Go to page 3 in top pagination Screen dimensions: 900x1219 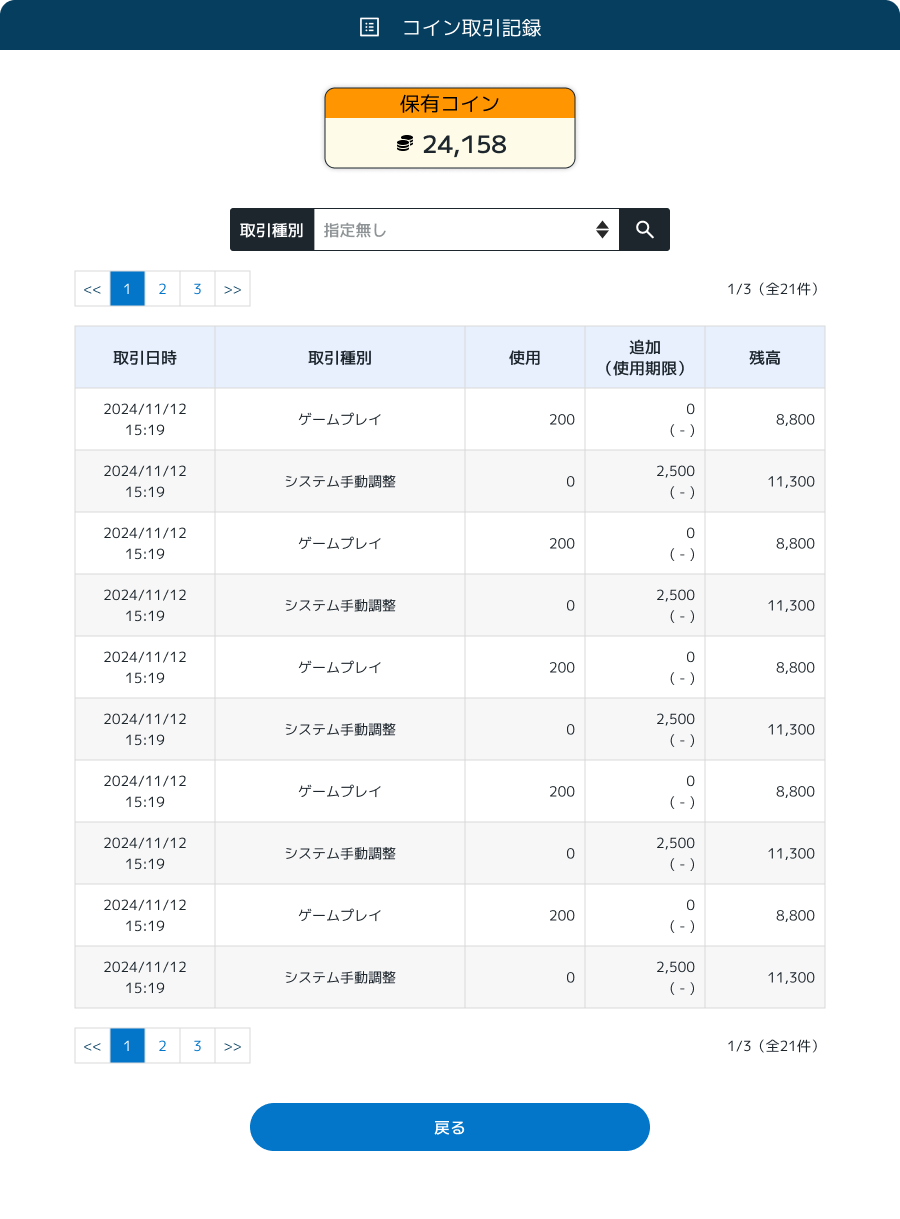[197, 289]
